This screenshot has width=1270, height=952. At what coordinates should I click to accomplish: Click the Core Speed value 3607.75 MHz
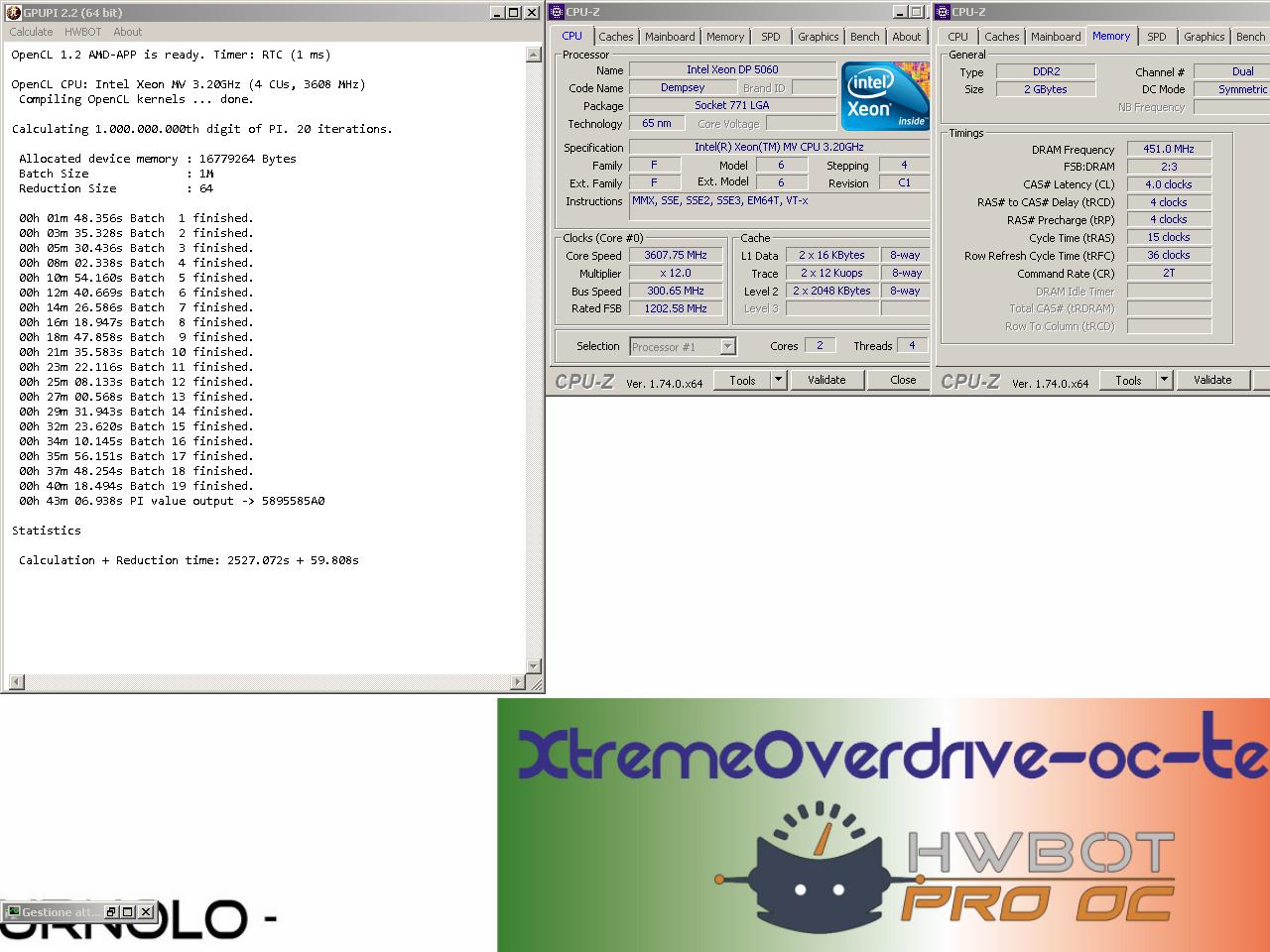click(676, 255)
